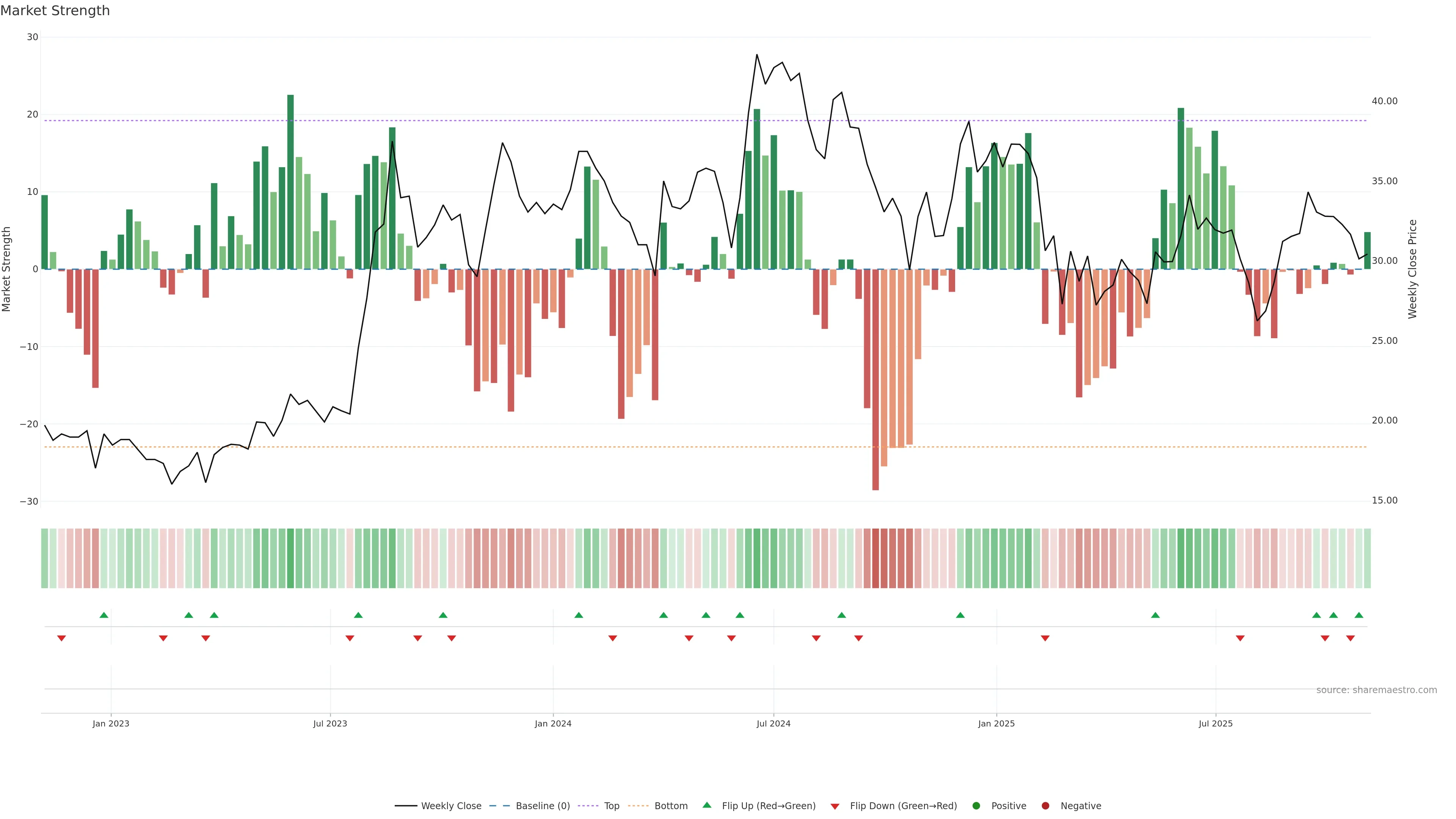Screen dimensions: 1456x819
Task: Click the source: sharemaestro.com text
Action: click(1376, 690)
